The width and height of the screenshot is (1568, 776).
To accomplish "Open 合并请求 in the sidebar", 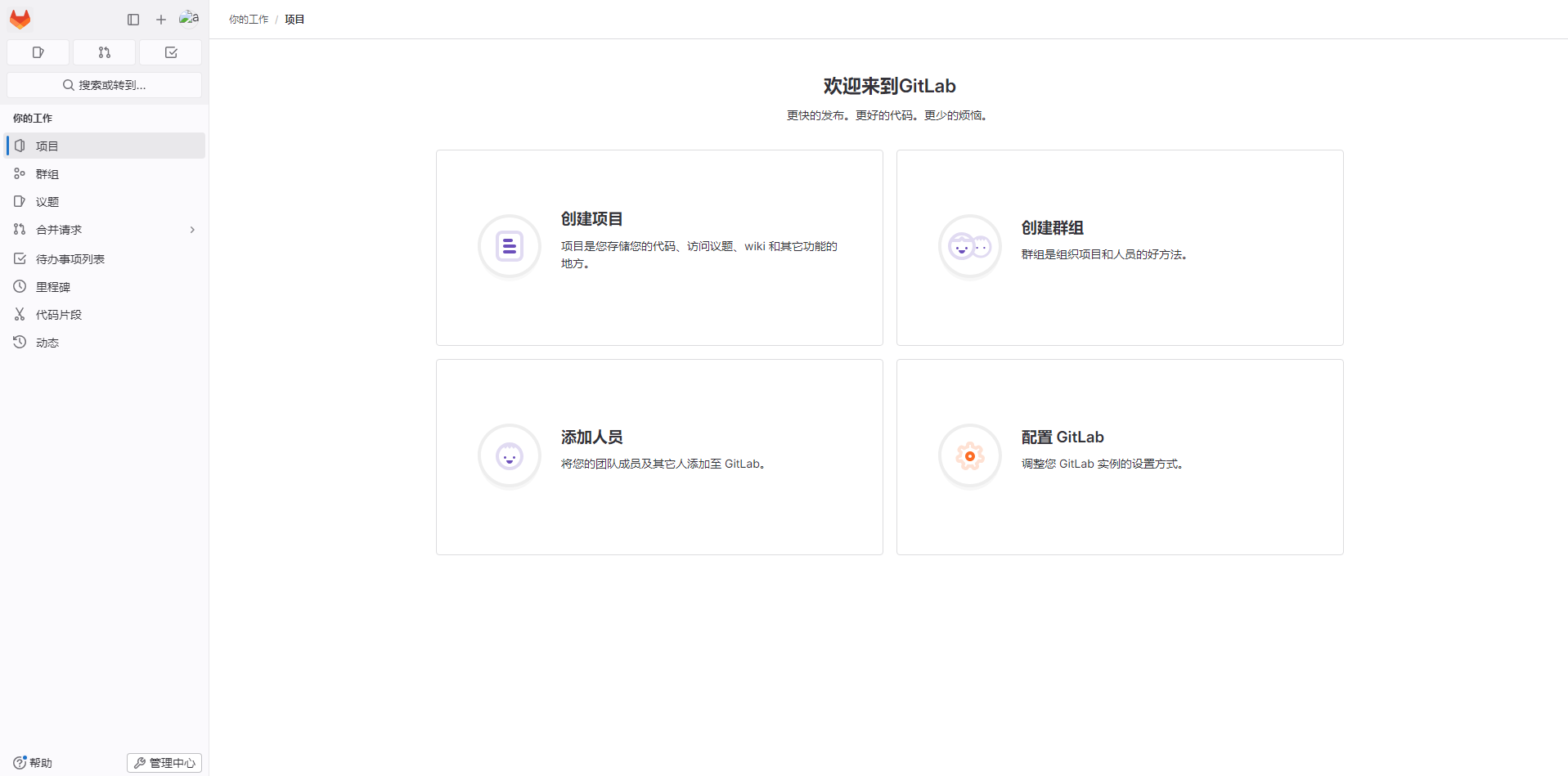I will click(105, 230).
